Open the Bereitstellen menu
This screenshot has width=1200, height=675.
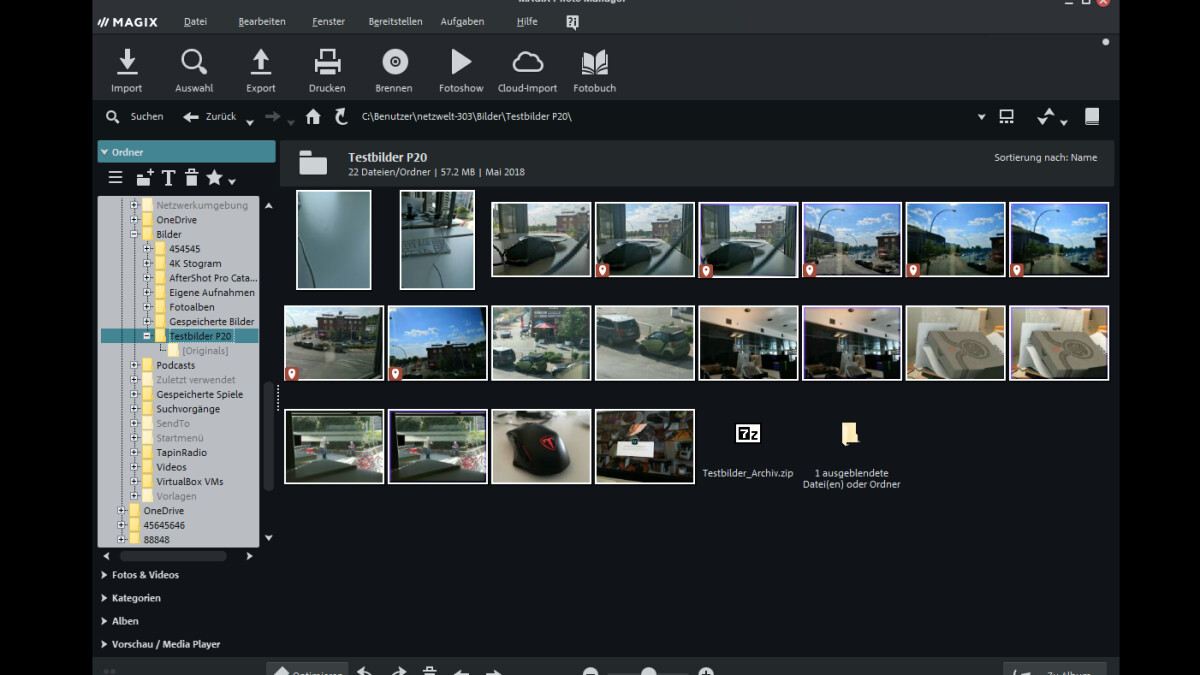(395, 21)
